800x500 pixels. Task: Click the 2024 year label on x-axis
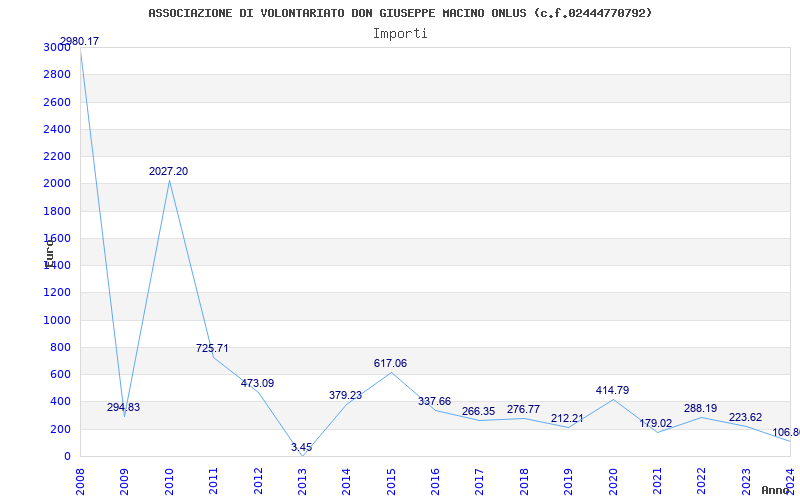[x=790, y=480]
